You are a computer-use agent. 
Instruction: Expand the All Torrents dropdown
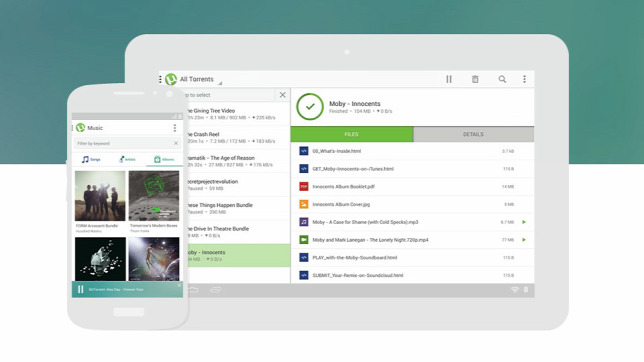tap(197, 79)
